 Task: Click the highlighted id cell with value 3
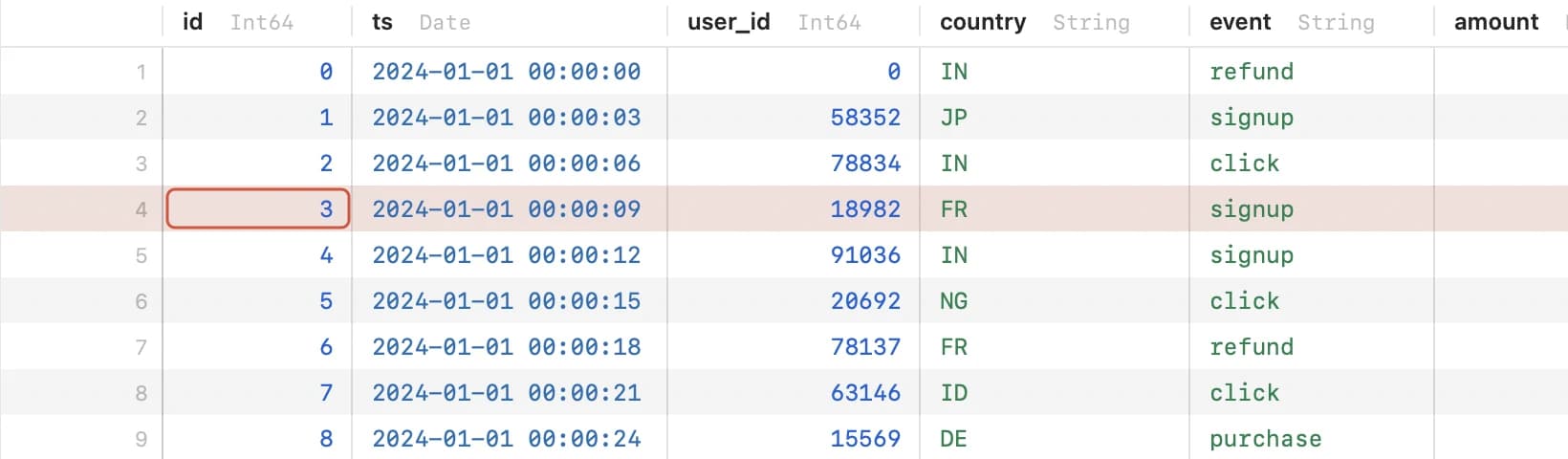(x=258, y=208)
